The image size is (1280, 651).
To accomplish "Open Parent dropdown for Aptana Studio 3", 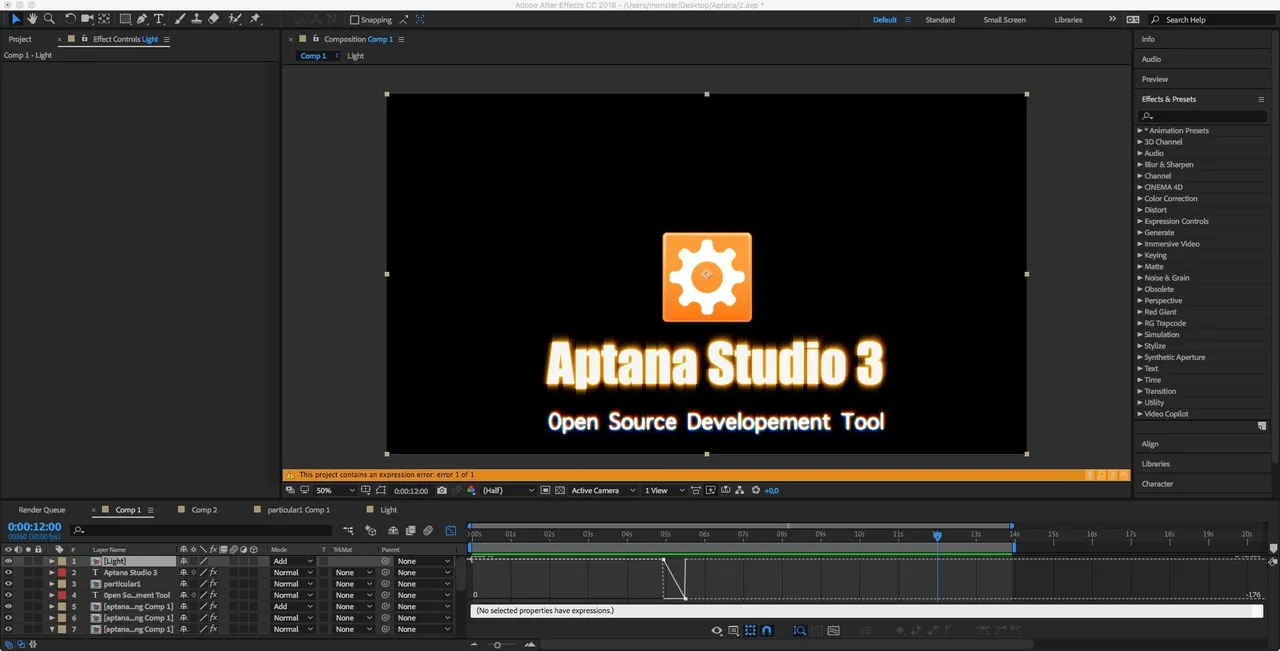I will [x=422, y=573].
